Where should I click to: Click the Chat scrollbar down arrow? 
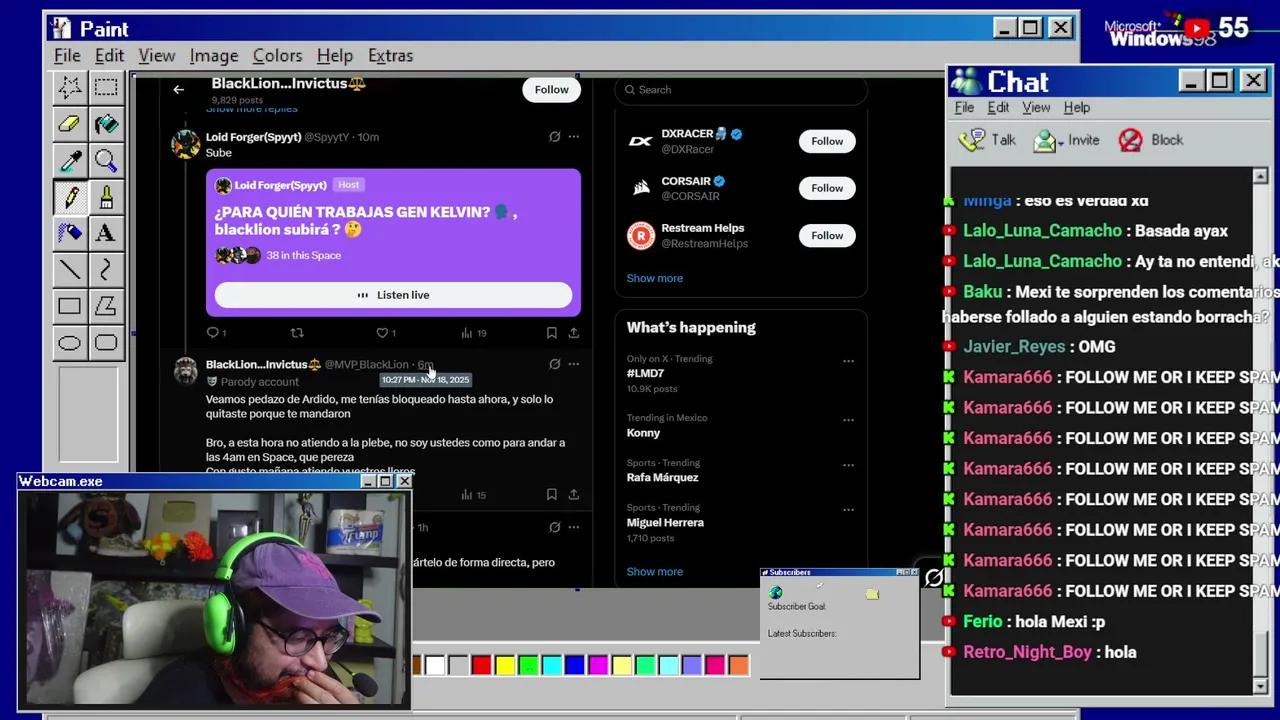pyautogui.click(x=1260, y=686)
